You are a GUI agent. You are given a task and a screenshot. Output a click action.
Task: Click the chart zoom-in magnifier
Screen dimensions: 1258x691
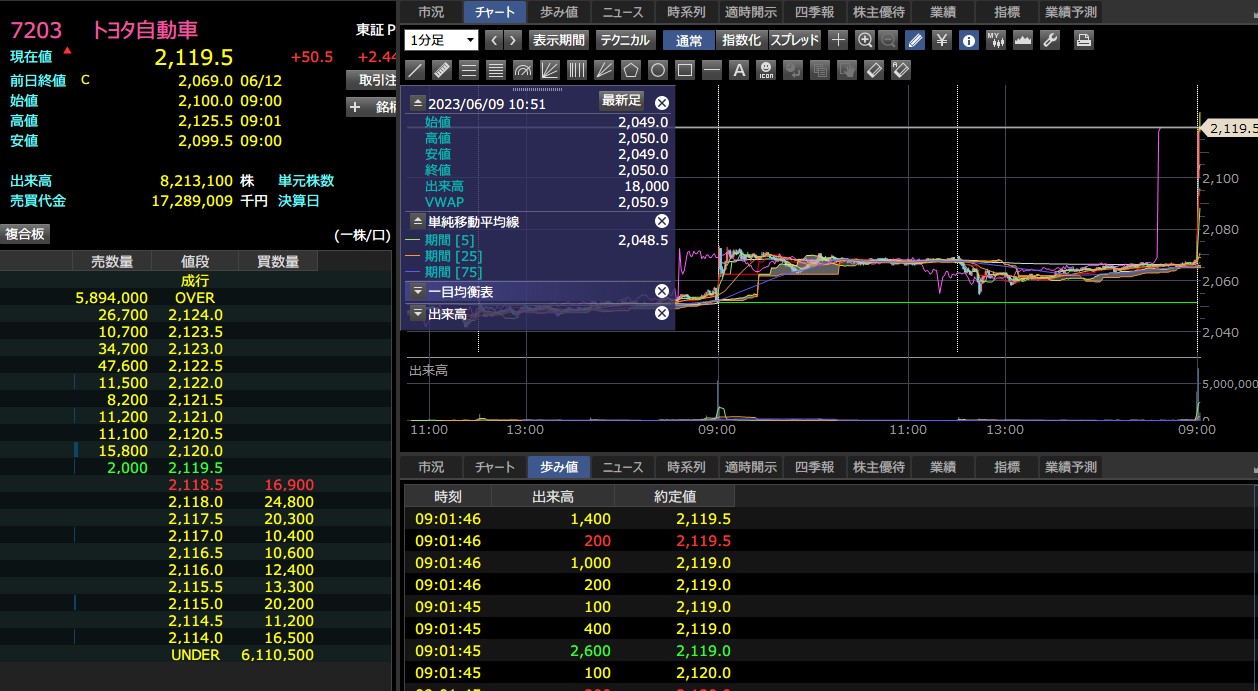coord(865,40)
